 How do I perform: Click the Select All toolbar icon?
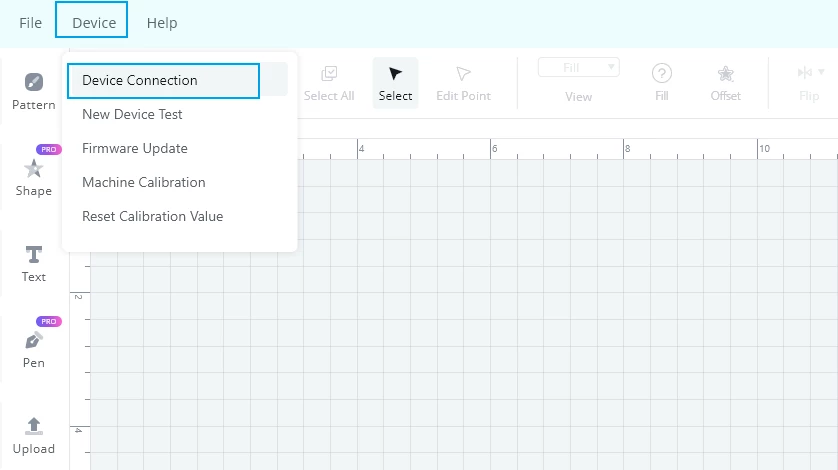(x=329, y=83)
